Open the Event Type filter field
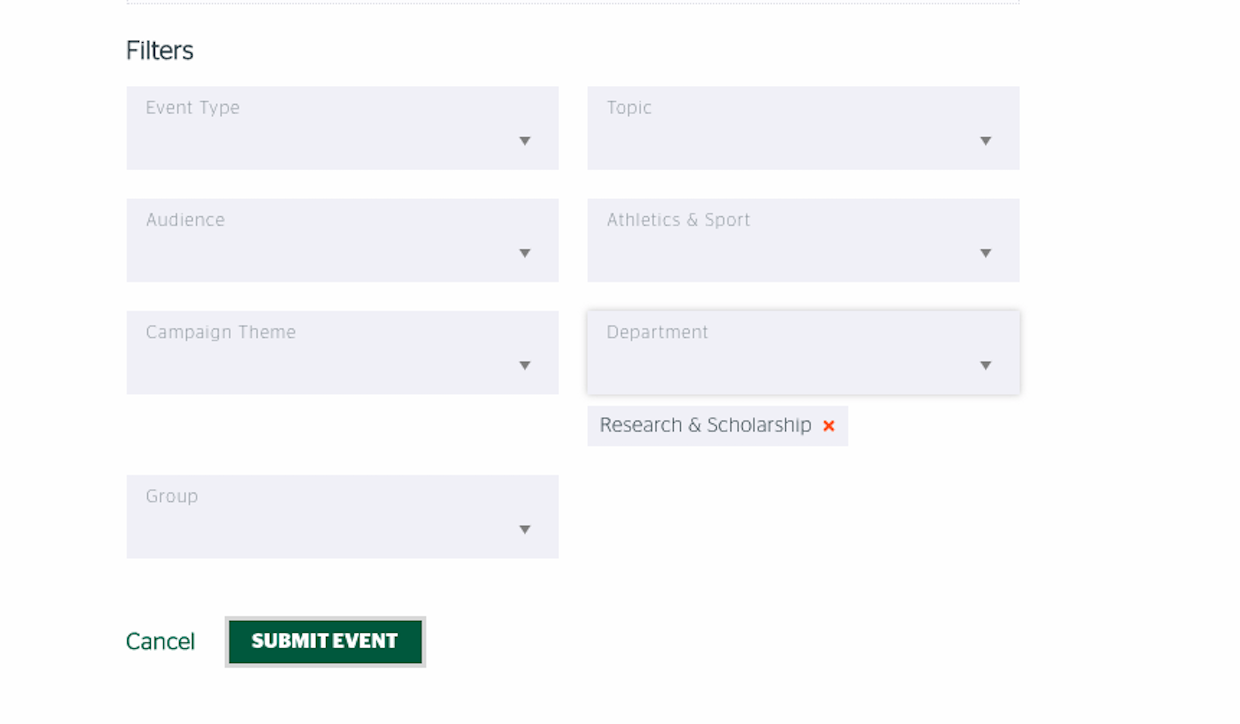The image size is (1240, 724). [x=342, y=128]
